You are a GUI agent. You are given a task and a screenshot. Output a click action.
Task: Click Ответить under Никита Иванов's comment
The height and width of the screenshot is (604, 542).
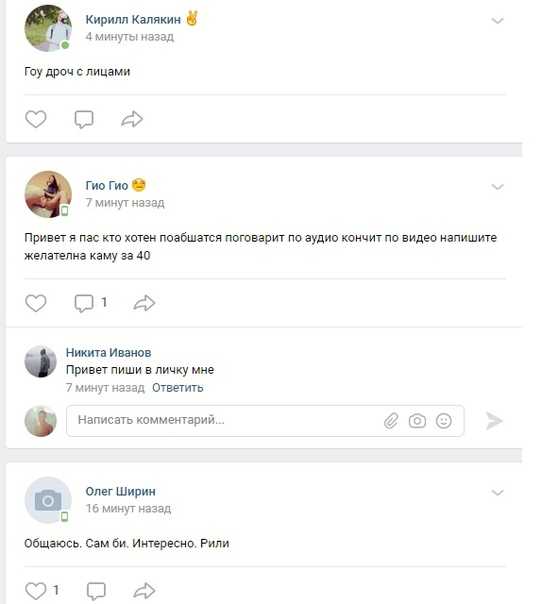(178, 388)
